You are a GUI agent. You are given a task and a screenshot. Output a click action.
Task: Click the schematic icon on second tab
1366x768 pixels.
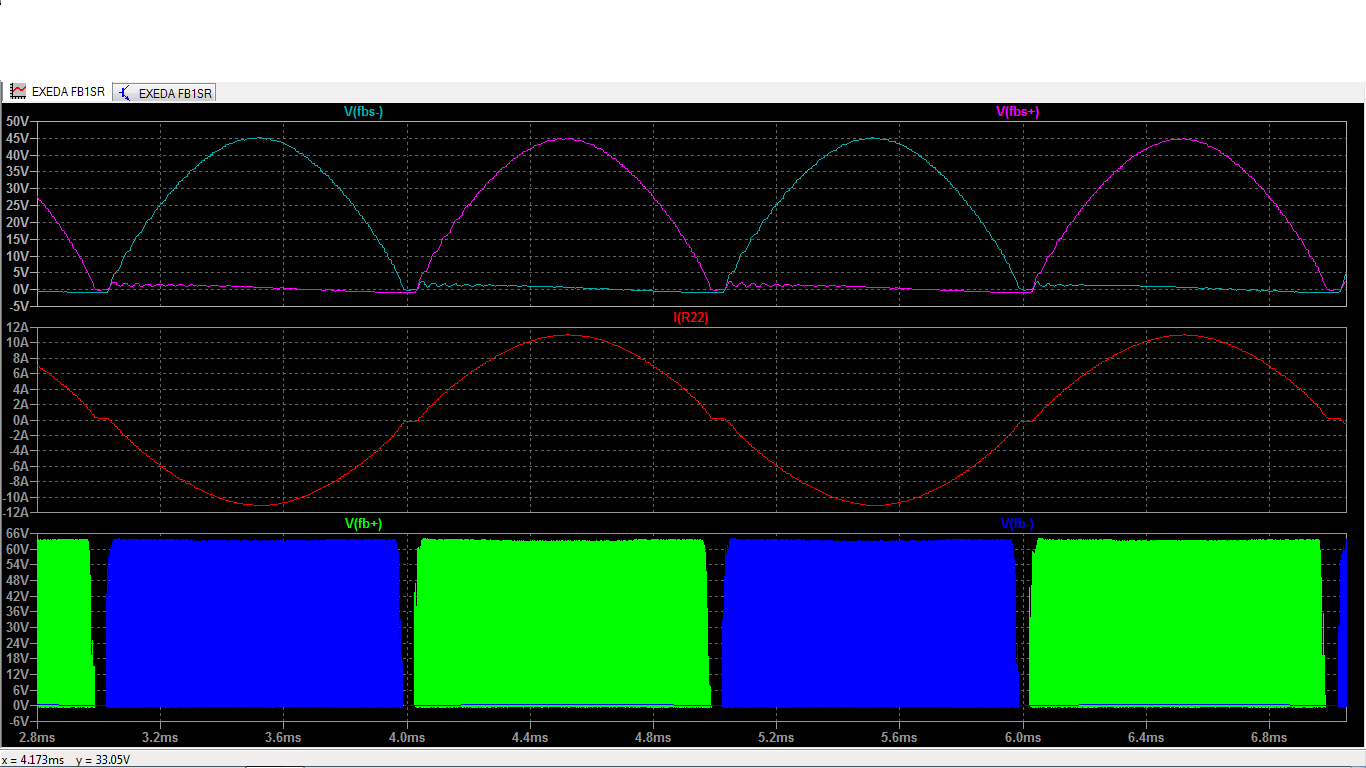[x=125, y=93]
